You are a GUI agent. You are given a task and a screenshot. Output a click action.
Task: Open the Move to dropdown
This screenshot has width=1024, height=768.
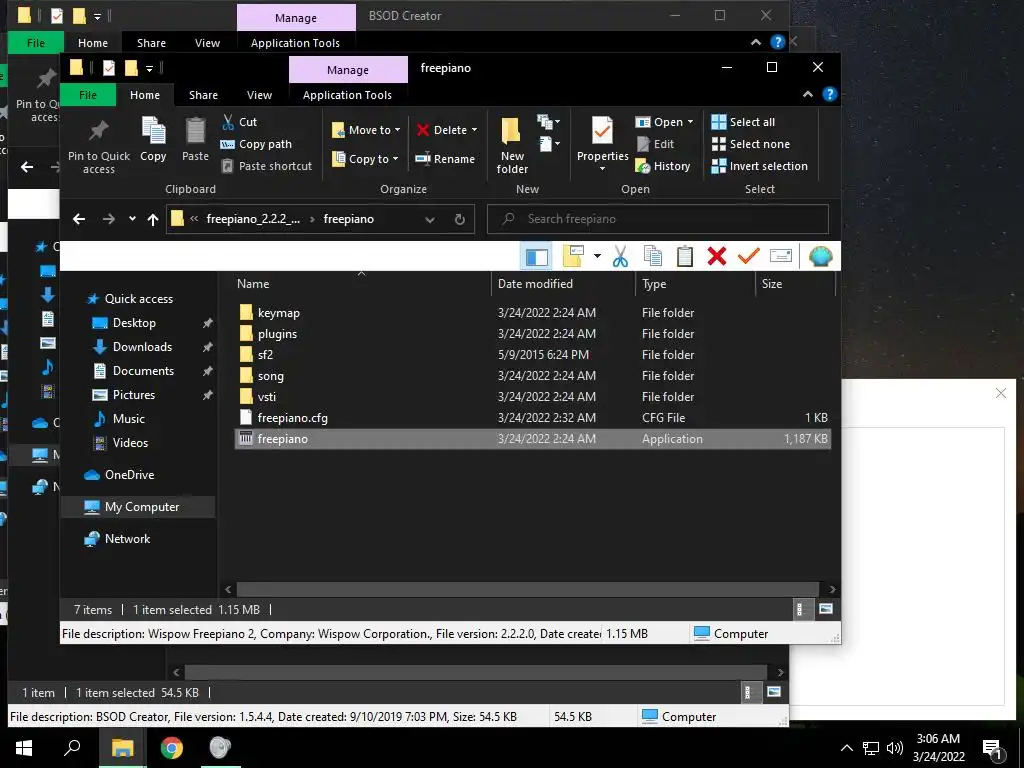pos(366,130)
